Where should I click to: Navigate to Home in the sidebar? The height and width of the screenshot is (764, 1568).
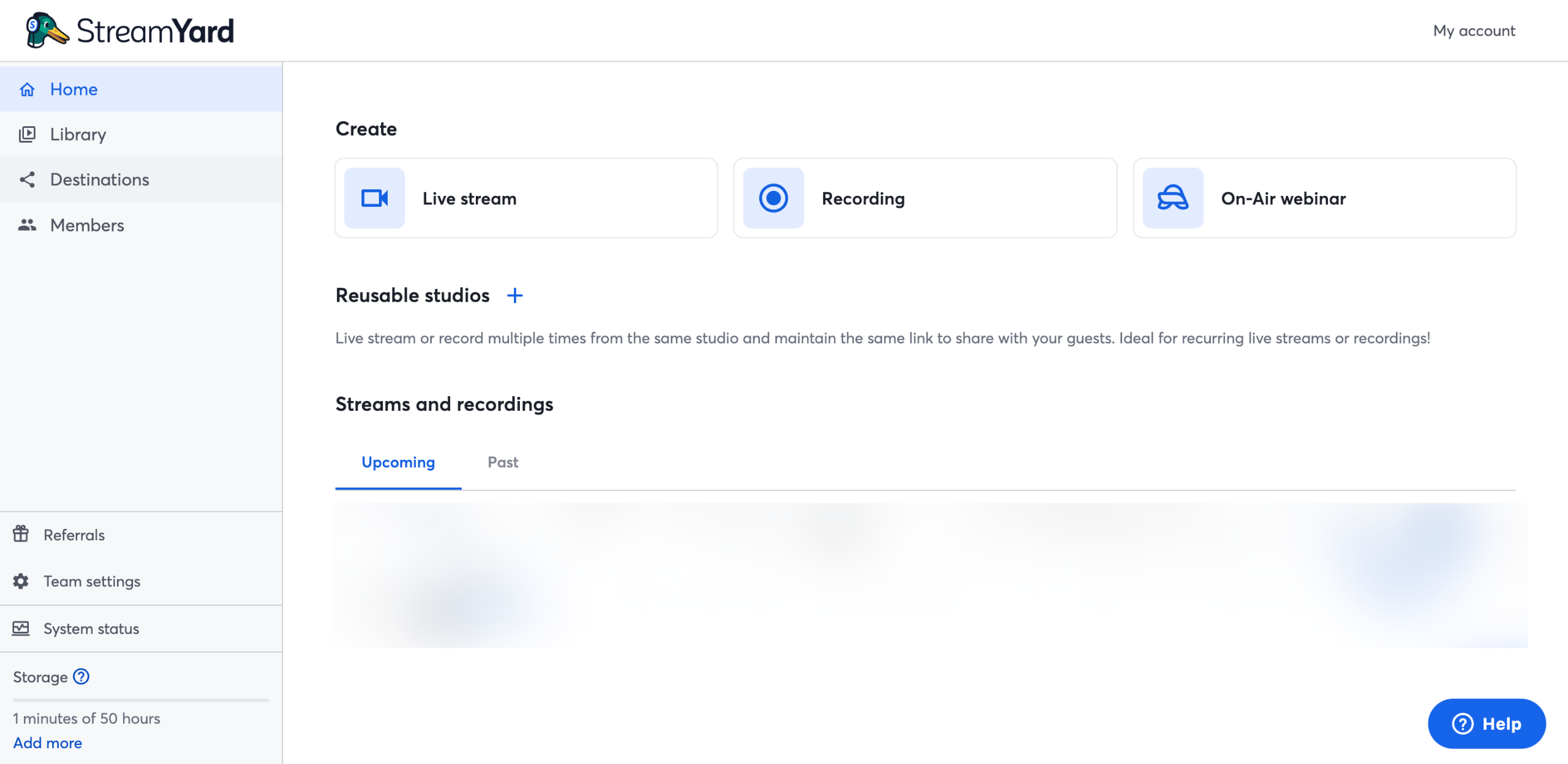point(73,89)
